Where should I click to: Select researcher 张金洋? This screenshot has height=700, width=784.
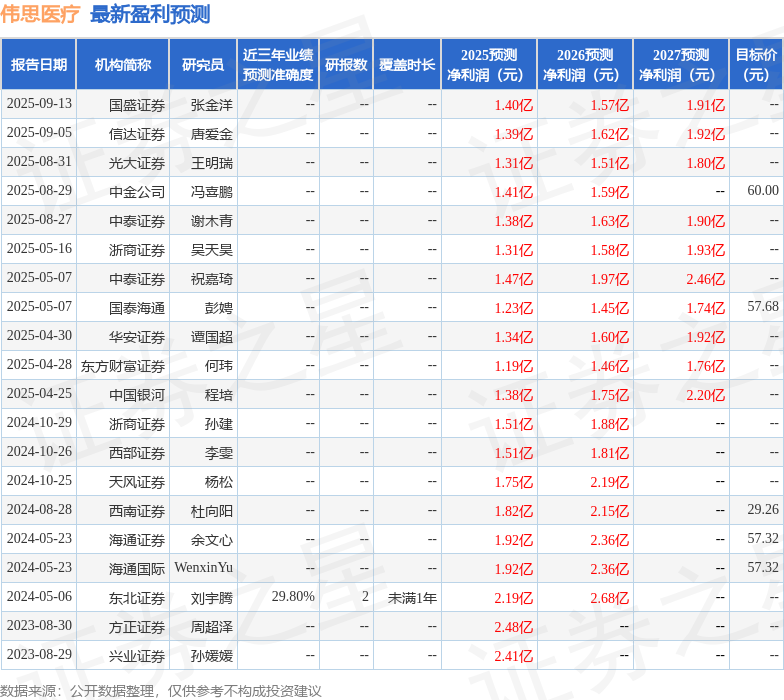[212, 105]
